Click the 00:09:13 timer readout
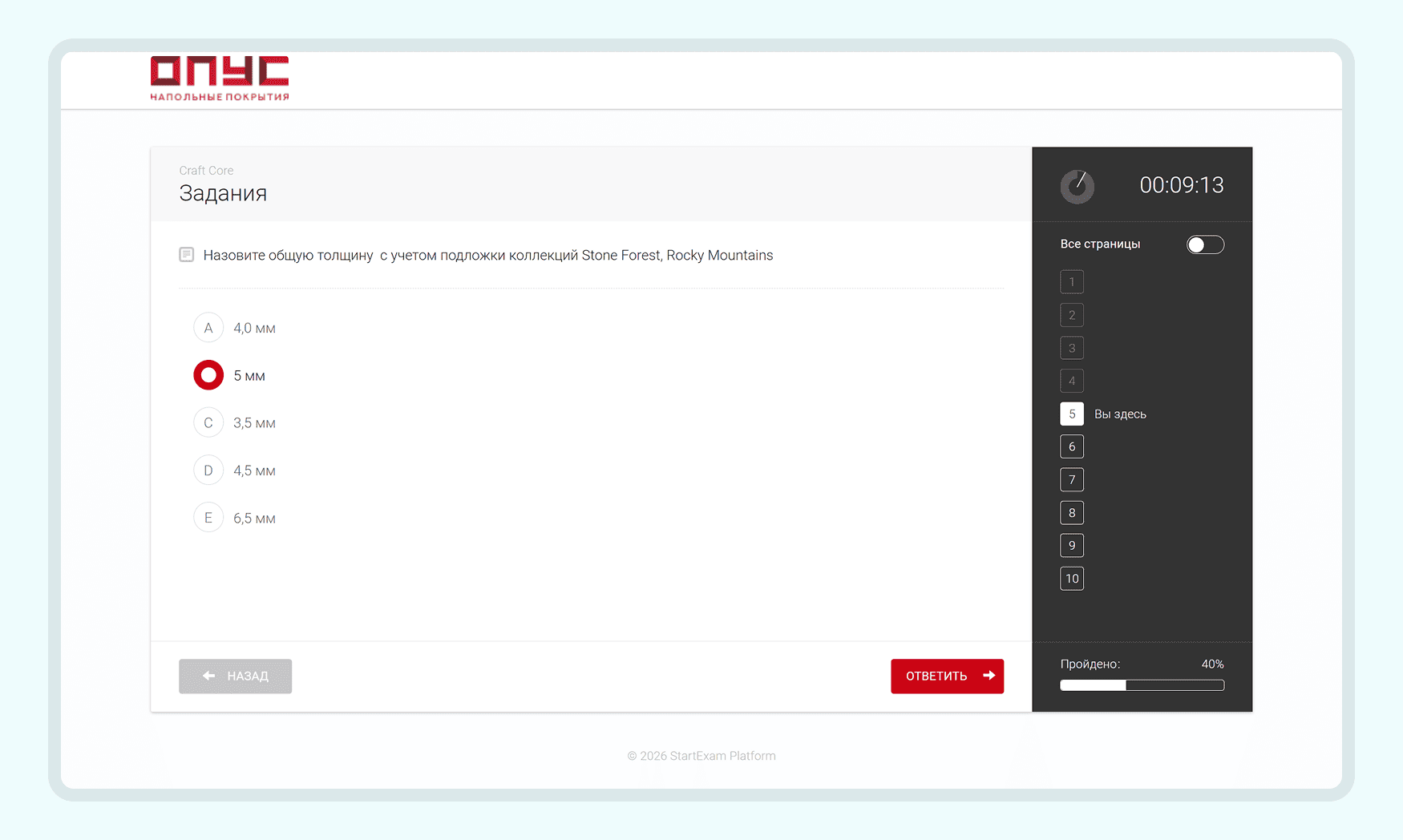 coord(1182,185)
